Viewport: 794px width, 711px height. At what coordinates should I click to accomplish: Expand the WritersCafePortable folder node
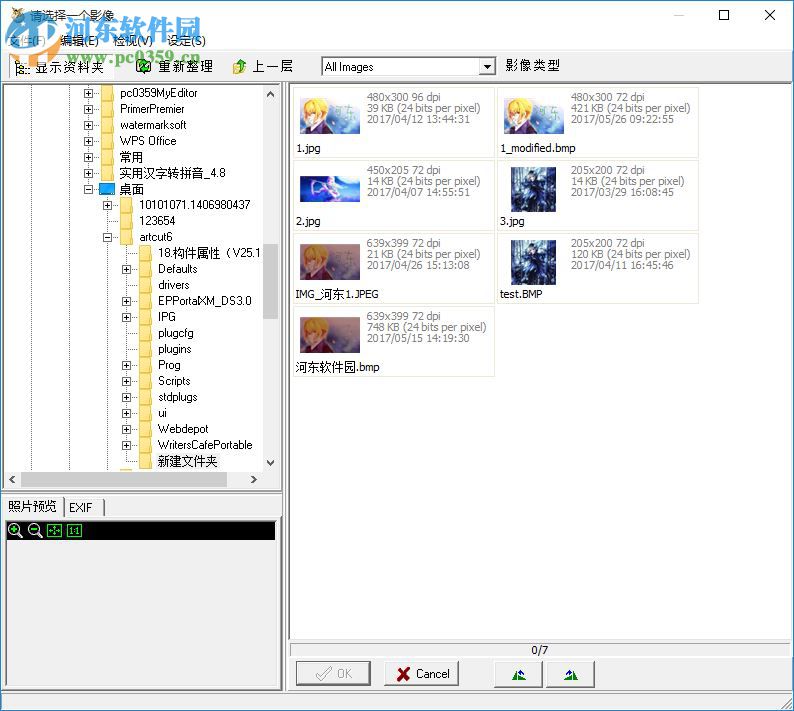click(x=127, y=445)
